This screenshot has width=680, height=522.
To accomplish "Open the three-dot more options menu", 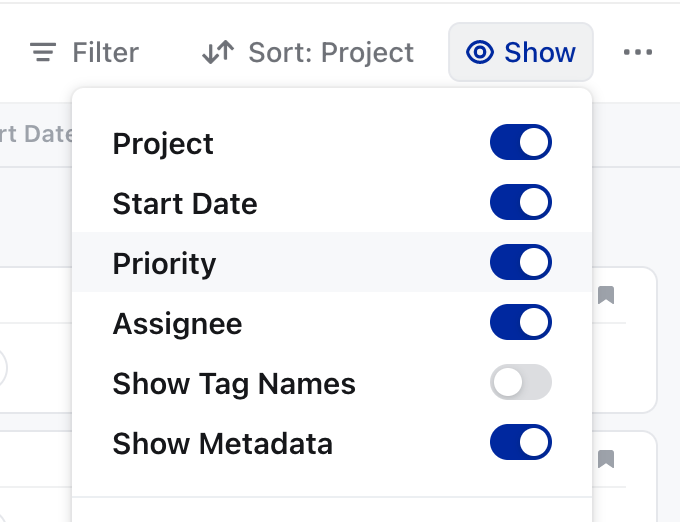I will tap(638, 52).
